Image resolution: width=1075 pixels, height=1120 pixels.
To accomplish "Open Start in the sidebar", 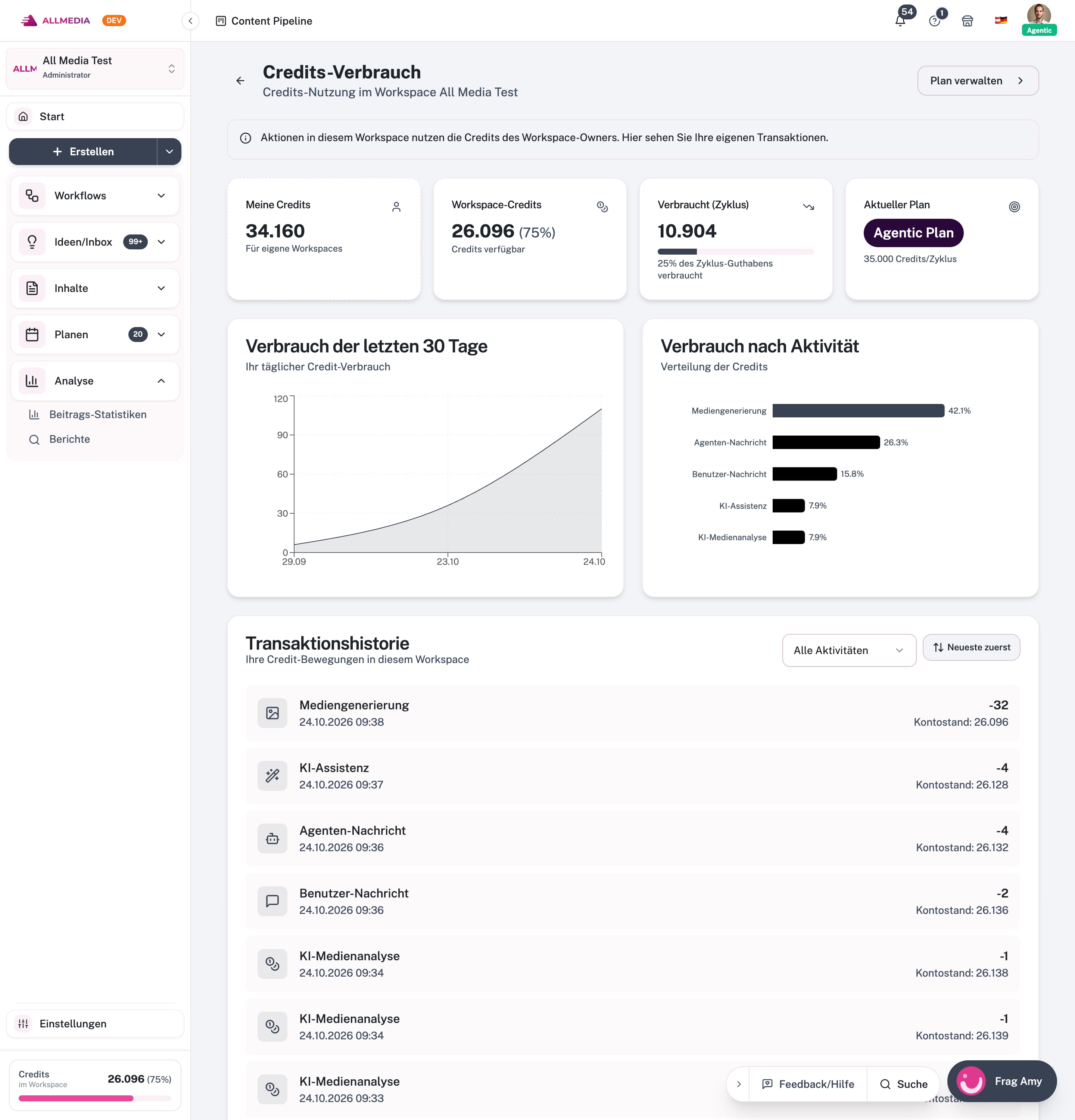I will pos(95,116).
